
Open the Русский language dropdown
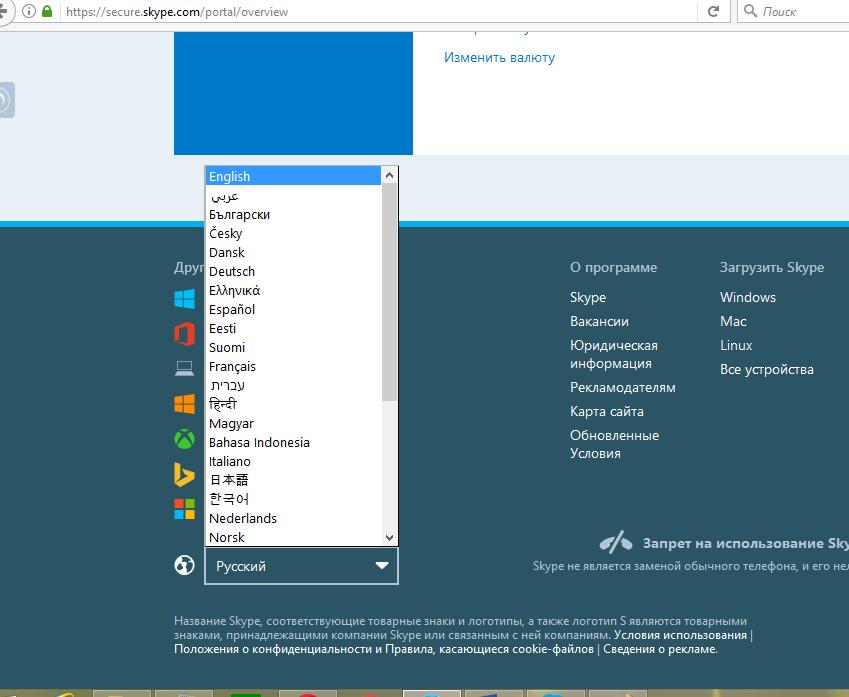coord(301,566)
